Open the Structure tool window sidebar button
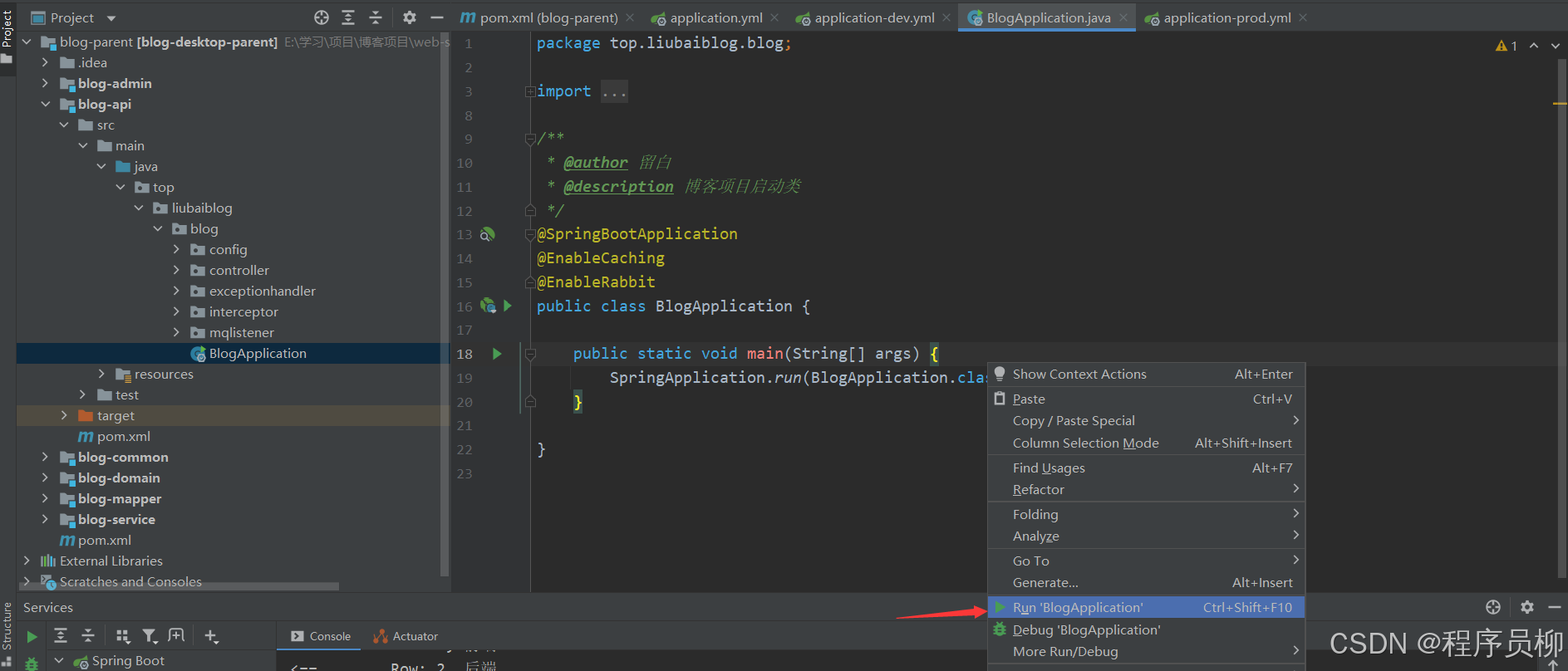1568x671 pixels. 7,633
